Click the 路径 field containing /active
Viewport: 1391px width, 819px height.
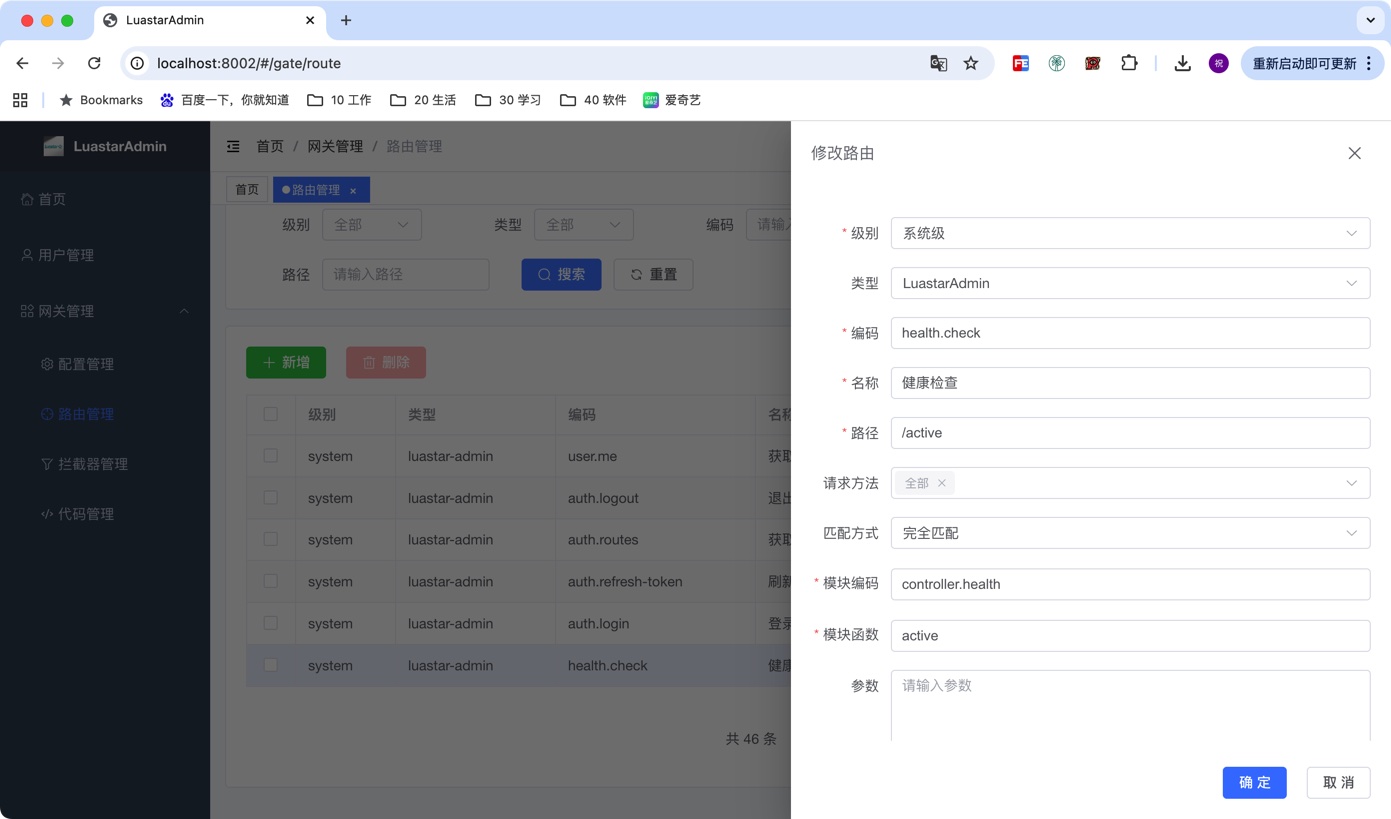[x=1130, y=433]
